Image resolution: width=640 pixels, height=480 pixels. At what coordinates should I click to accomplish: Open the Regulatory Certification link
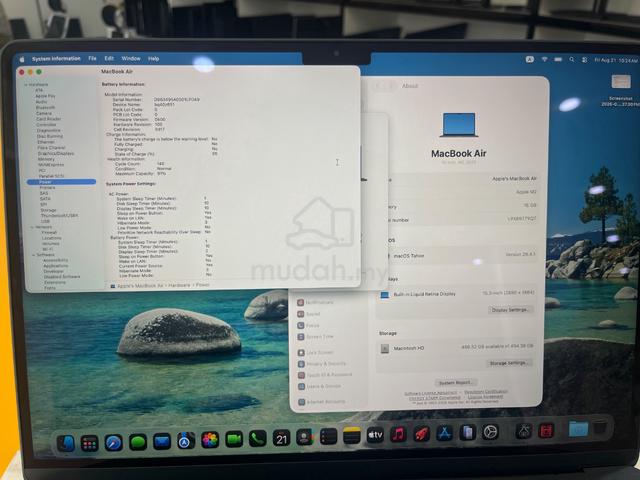[x=486, y=391]
